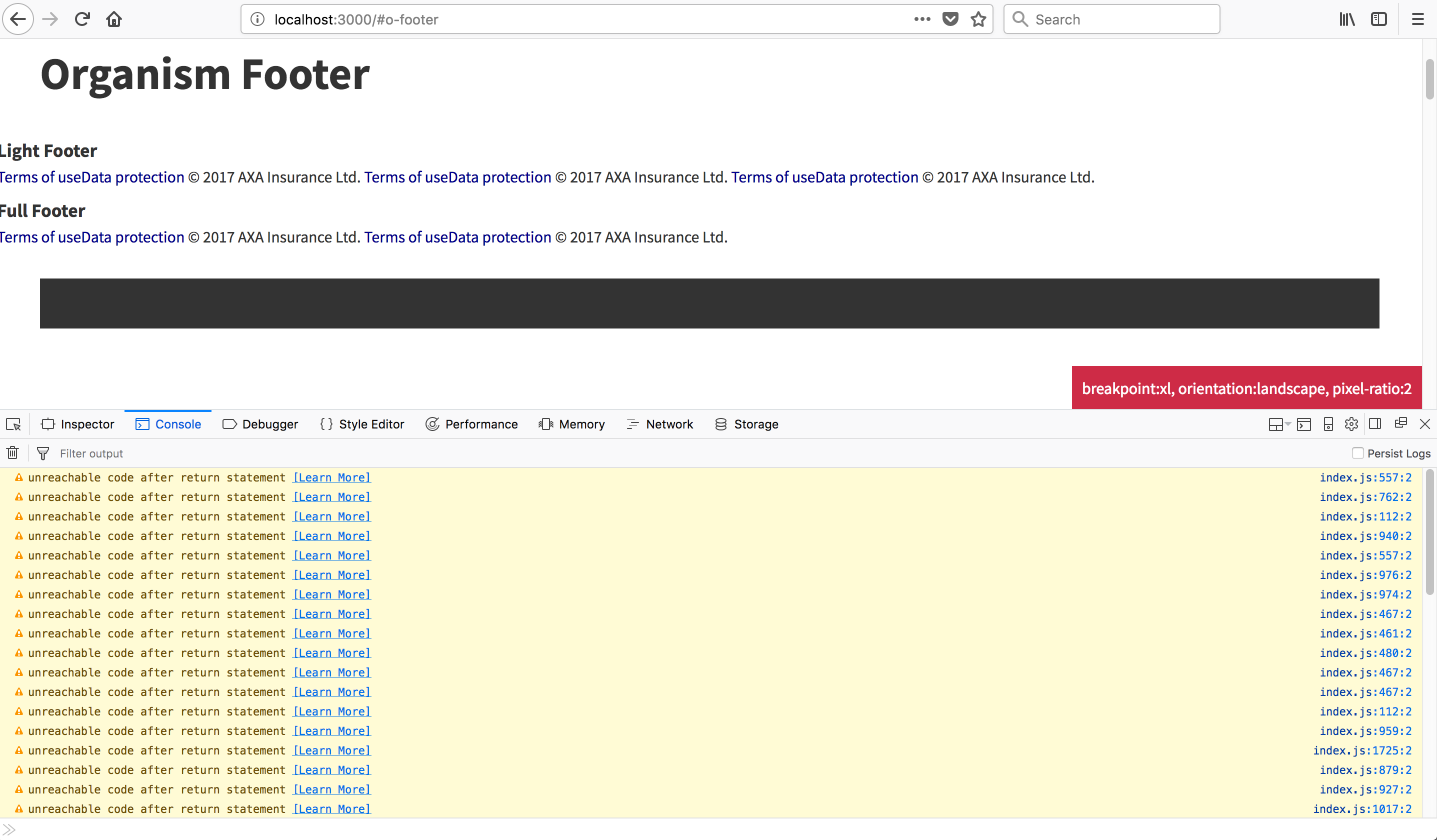Open the Firefox hamburger menu
The image size is (1437, 840).
point(1417,19)
